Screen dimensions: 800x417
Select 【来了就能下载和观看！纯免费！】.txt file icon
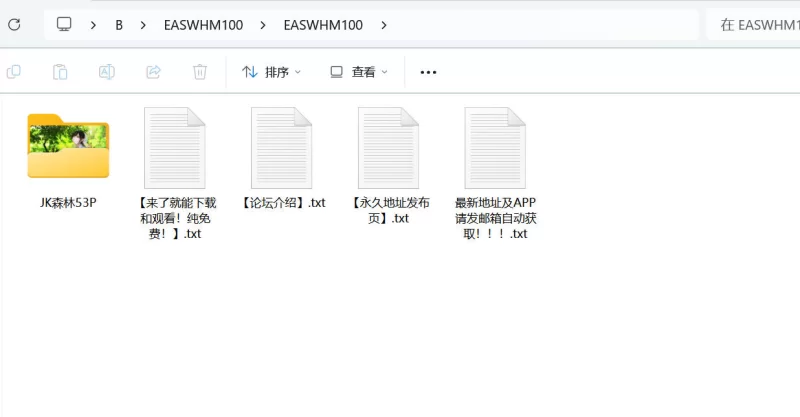(x=174, y=148)
